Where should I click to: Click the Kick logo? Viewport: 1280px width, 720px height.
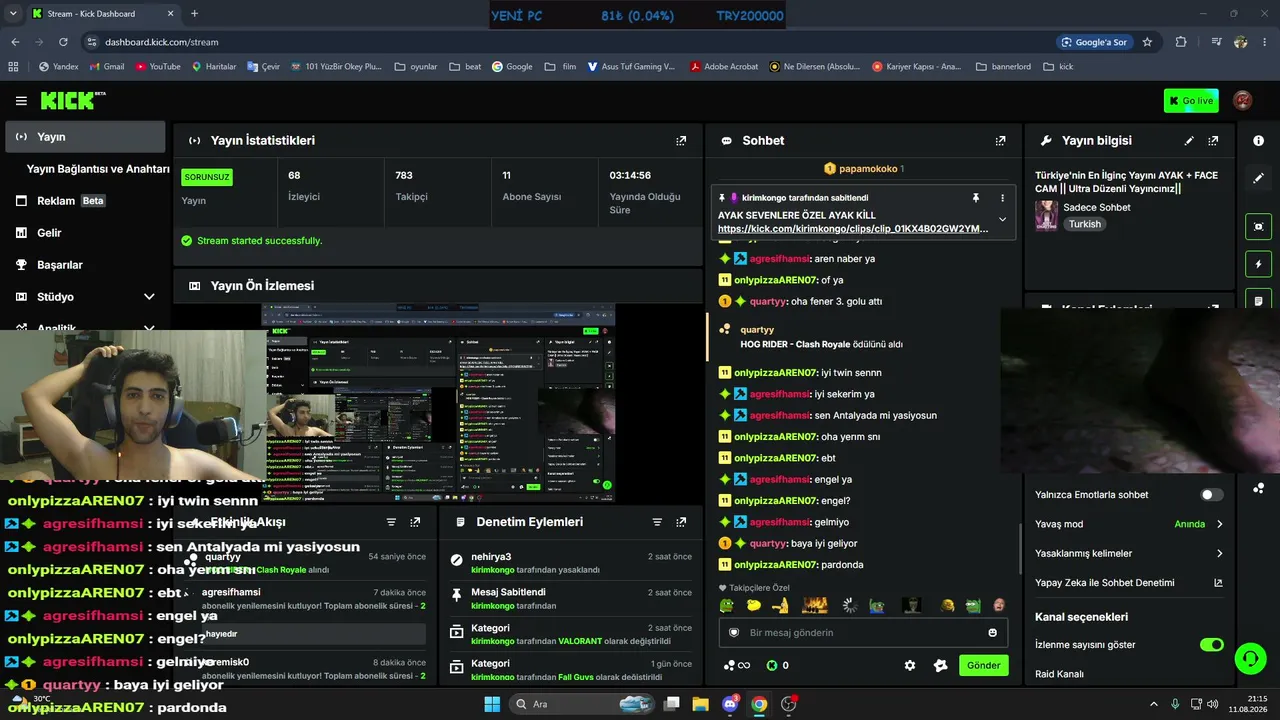click(x=72, y=100)
